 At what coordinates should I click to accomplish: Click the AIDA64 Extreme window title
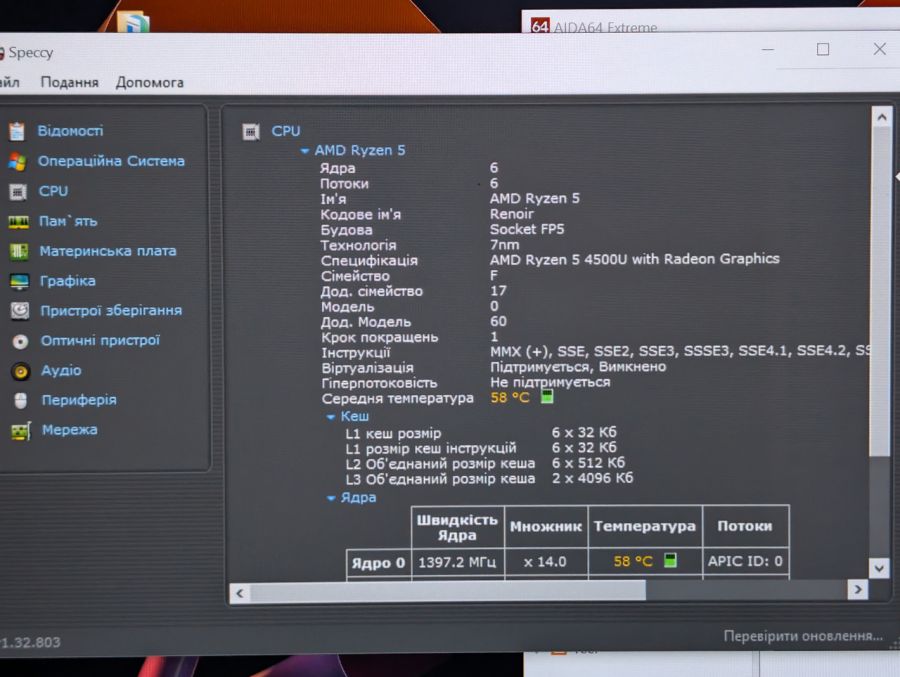click(605, 27)
